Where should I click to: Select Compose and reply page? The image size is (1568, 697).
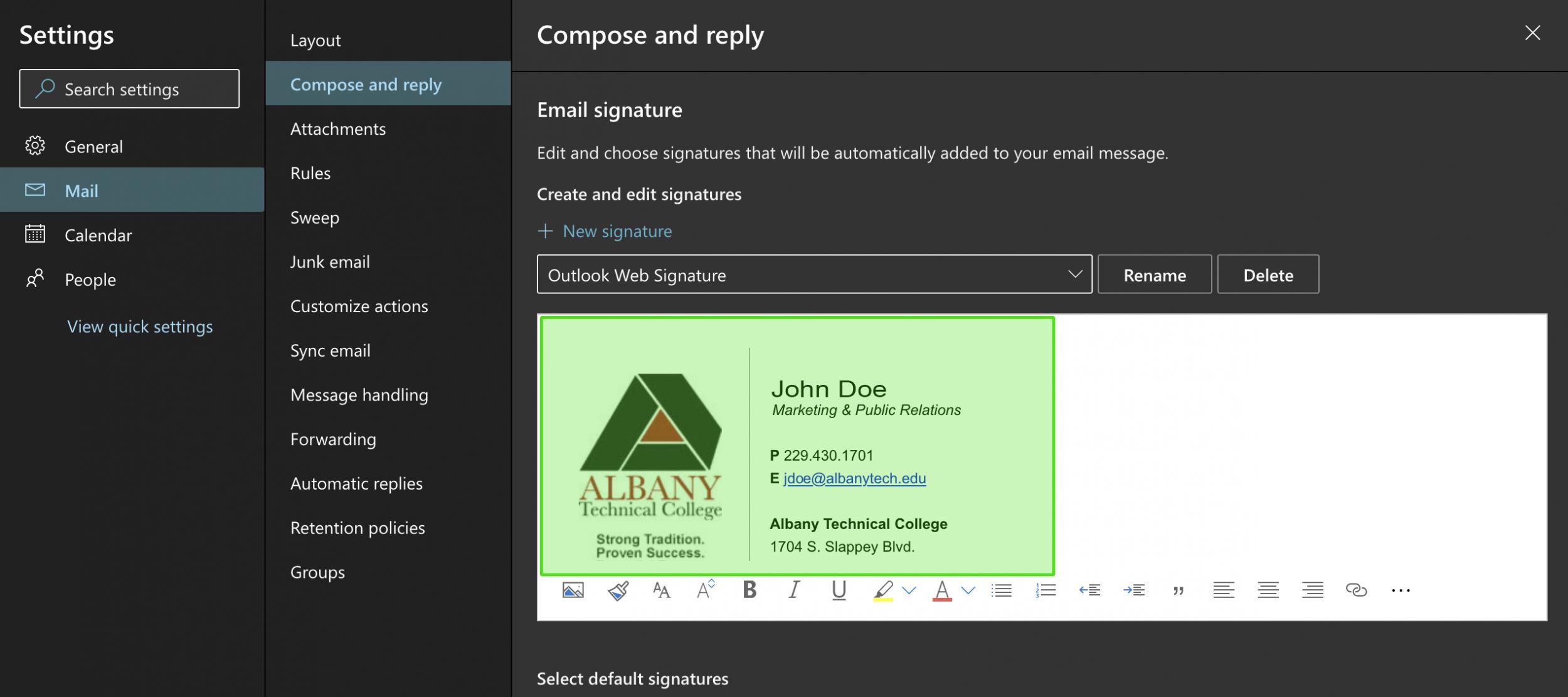pyautogui.click(x=388, y=83)
